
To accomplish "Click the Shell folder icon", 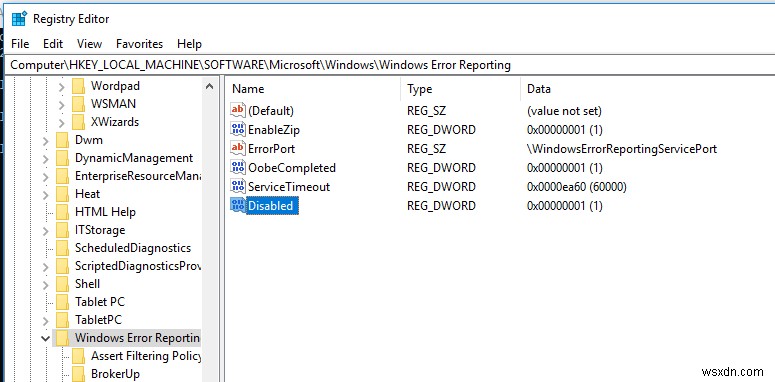I will [63, 284].
